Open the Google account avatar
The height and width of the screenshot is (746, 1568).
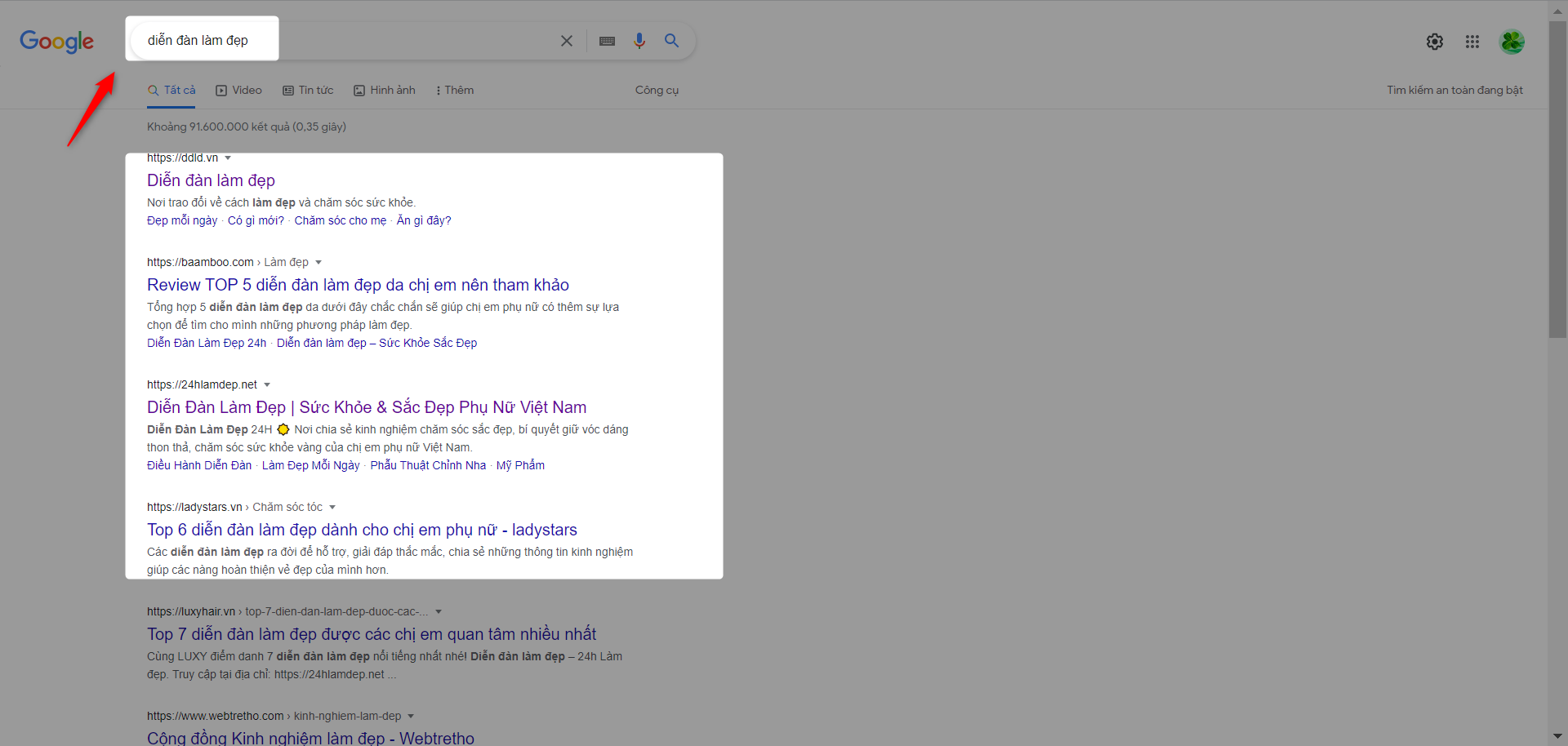coord(1512,42)
